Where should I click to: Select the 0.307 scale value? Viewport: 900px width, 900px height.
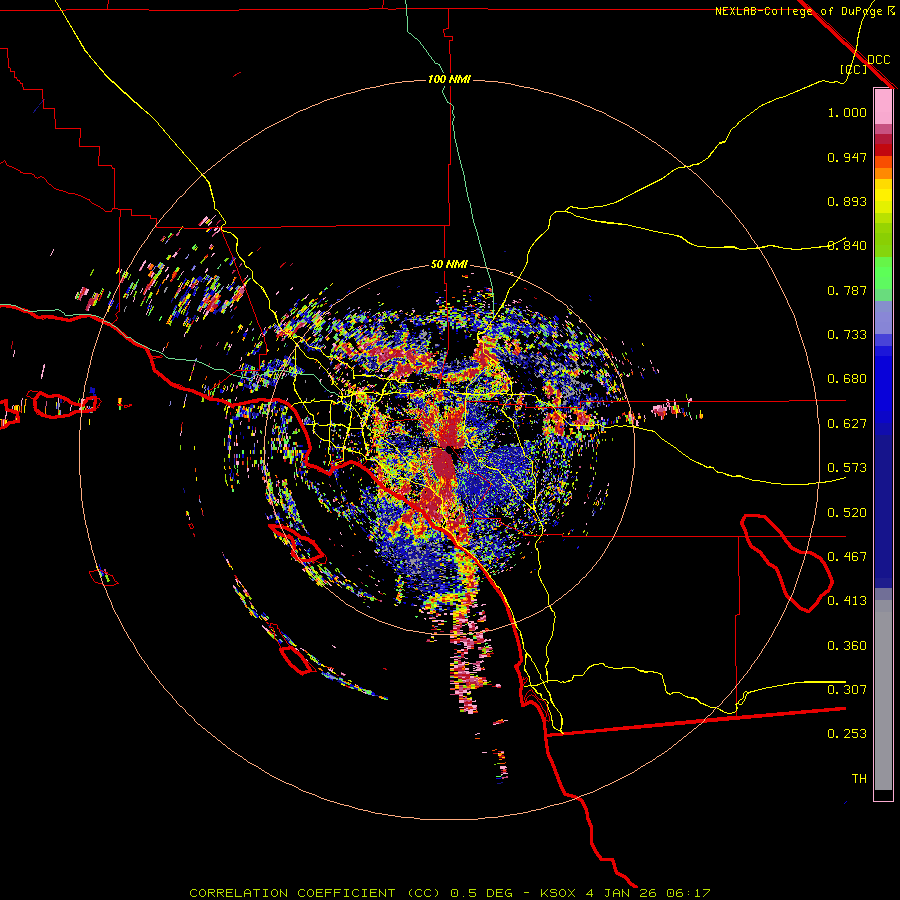[847, 690]
